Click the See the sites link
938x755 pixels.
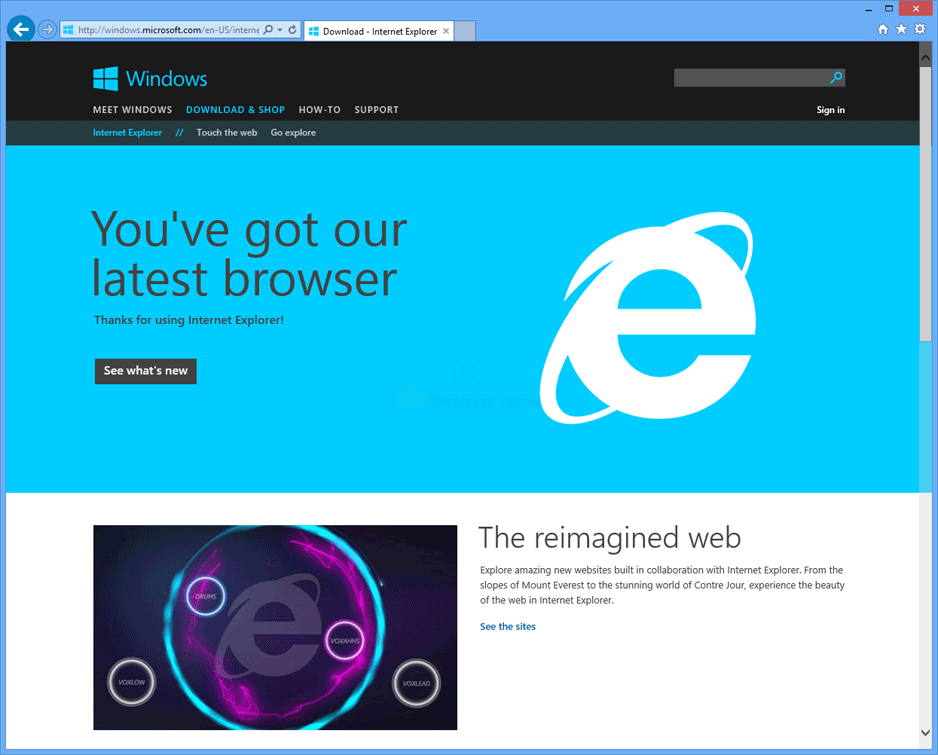pyautogui.click(x=508, y=626)
